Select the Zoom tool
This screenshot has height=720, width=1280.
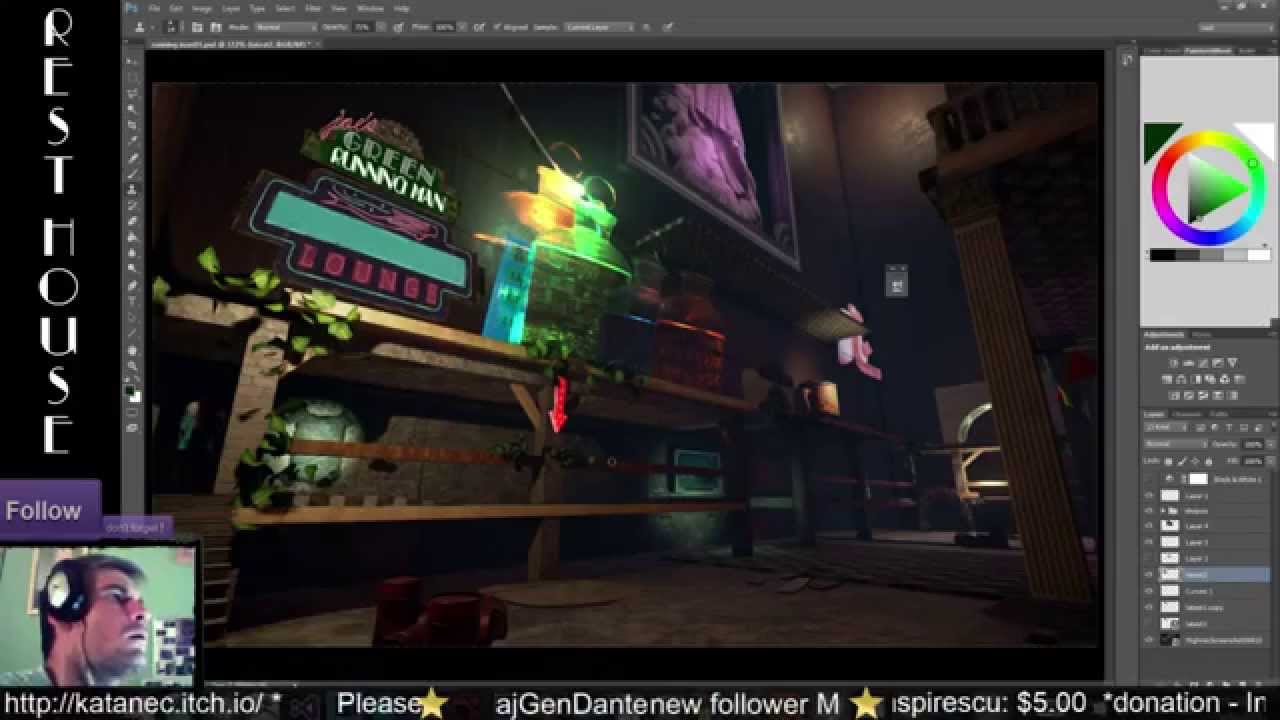point(132,366)
